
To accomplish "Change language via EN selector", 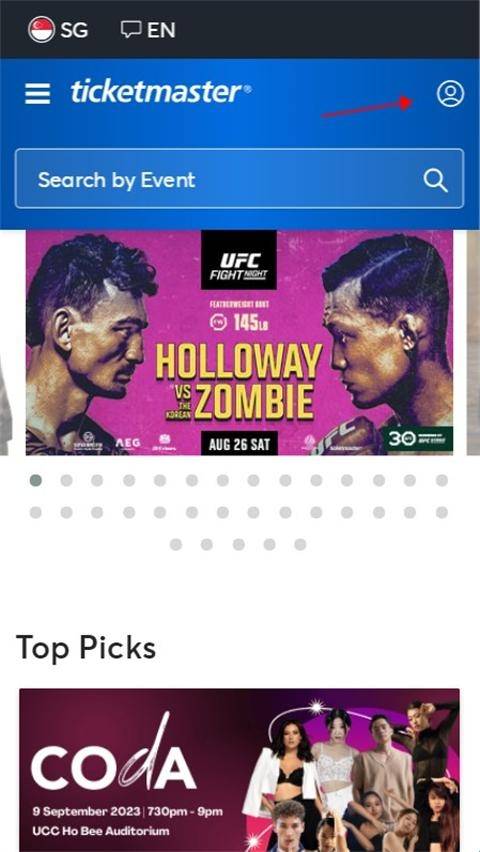I will click(148, 29).
